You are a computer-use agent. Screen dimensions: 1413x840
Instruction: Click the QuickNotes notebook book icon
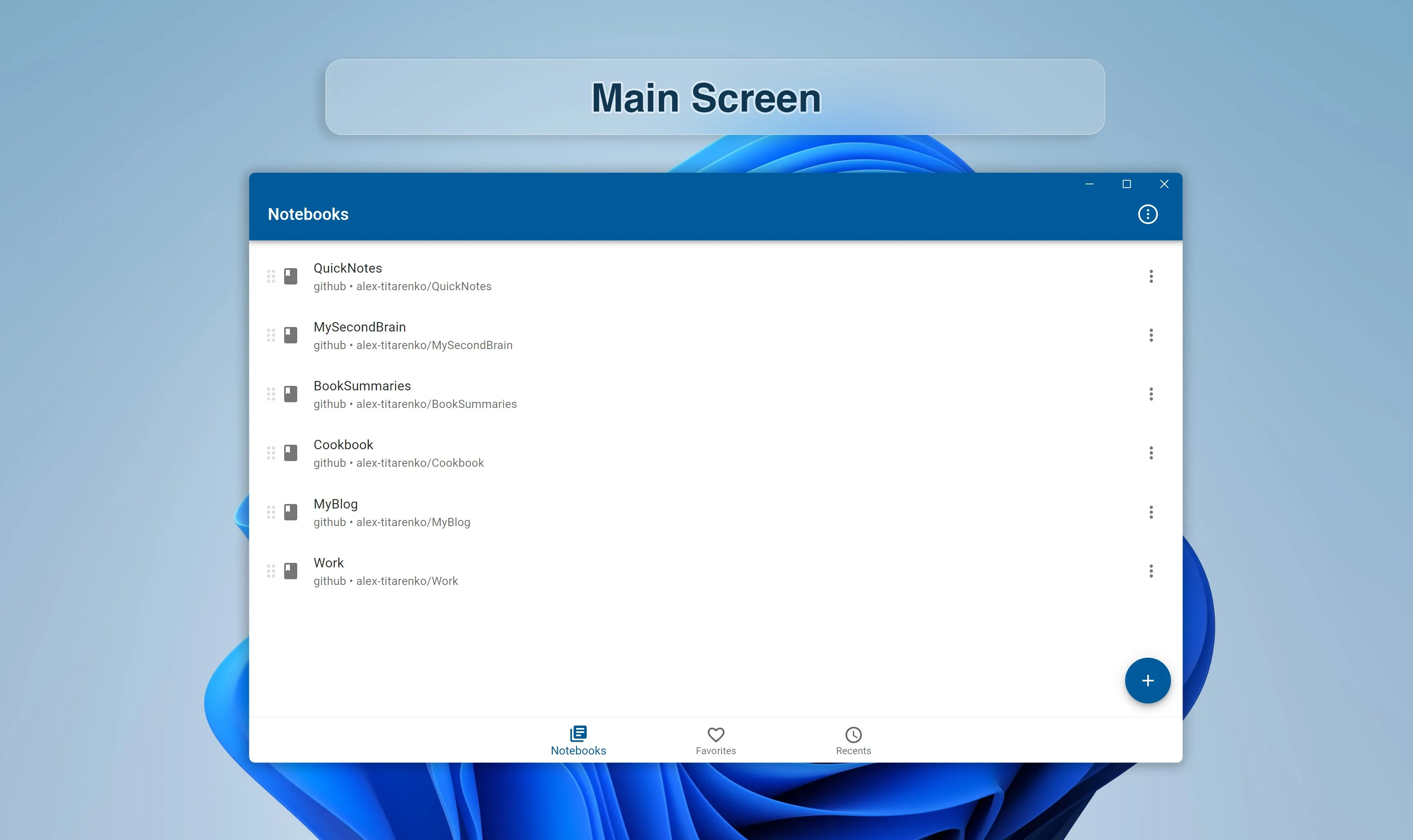pos(290,276)
